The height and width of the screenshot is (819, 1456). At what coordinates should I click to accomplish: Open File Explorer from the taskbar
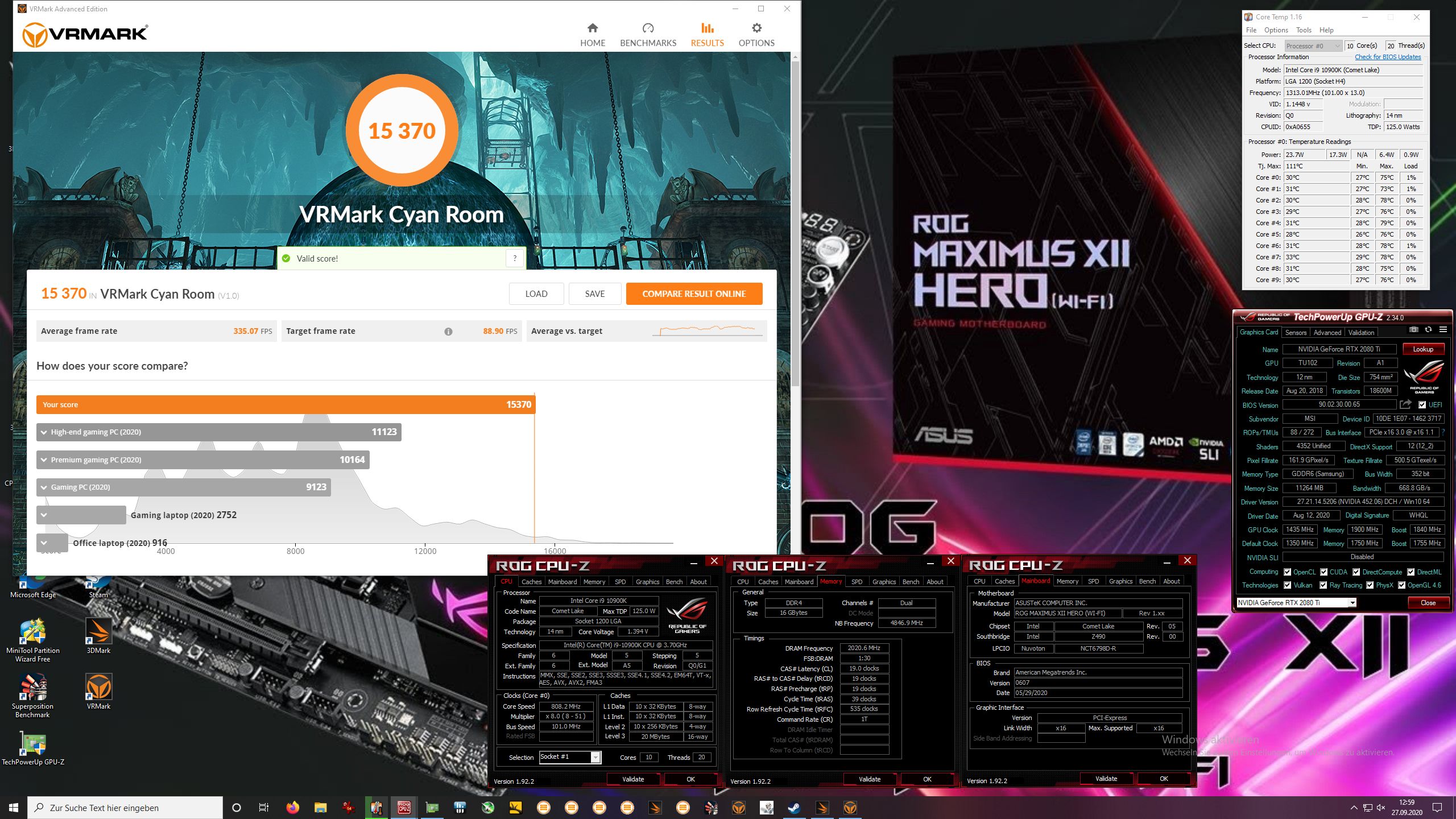(x=320, y=808)
